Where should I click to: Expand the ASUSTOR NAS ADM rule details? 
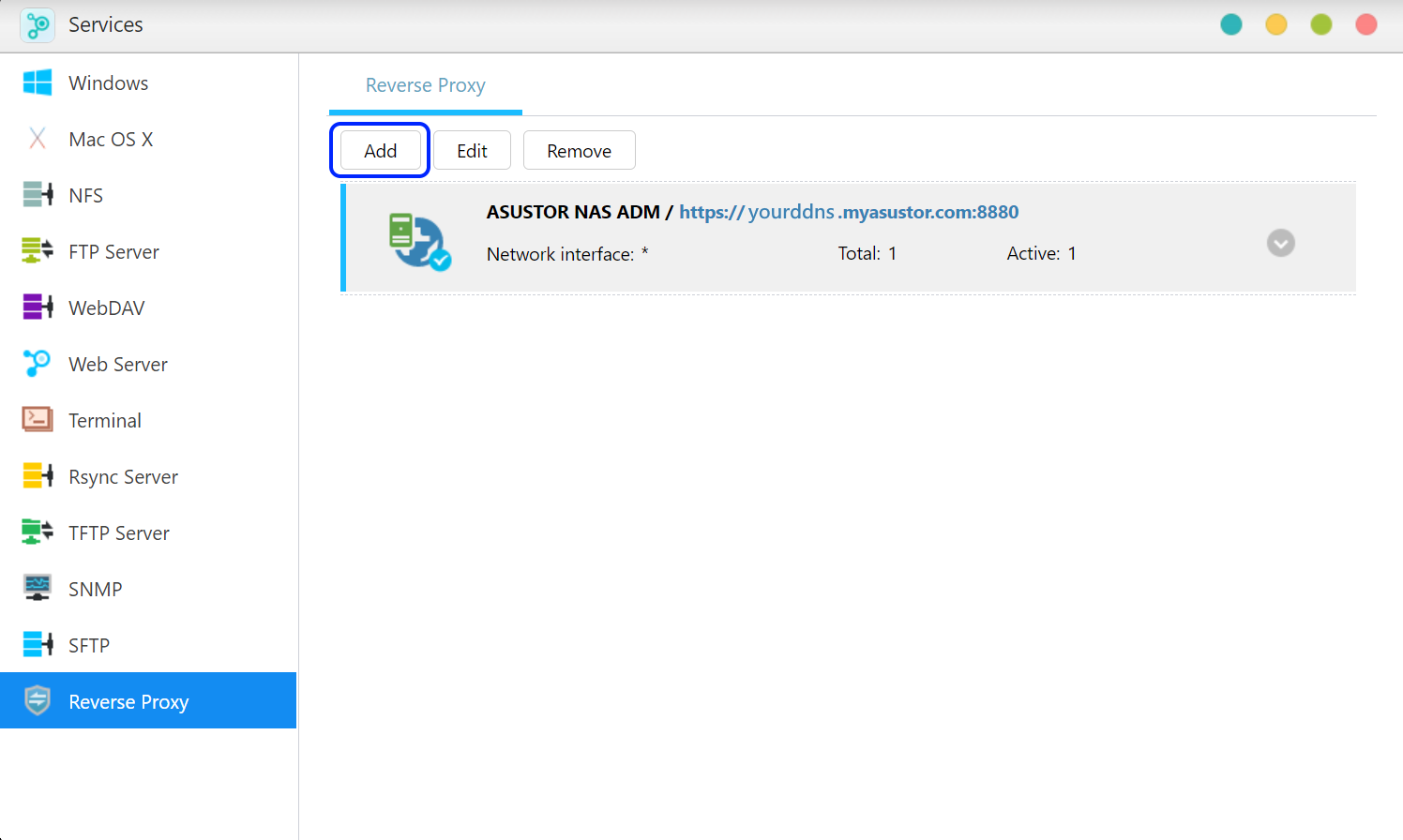[1280, 243]
